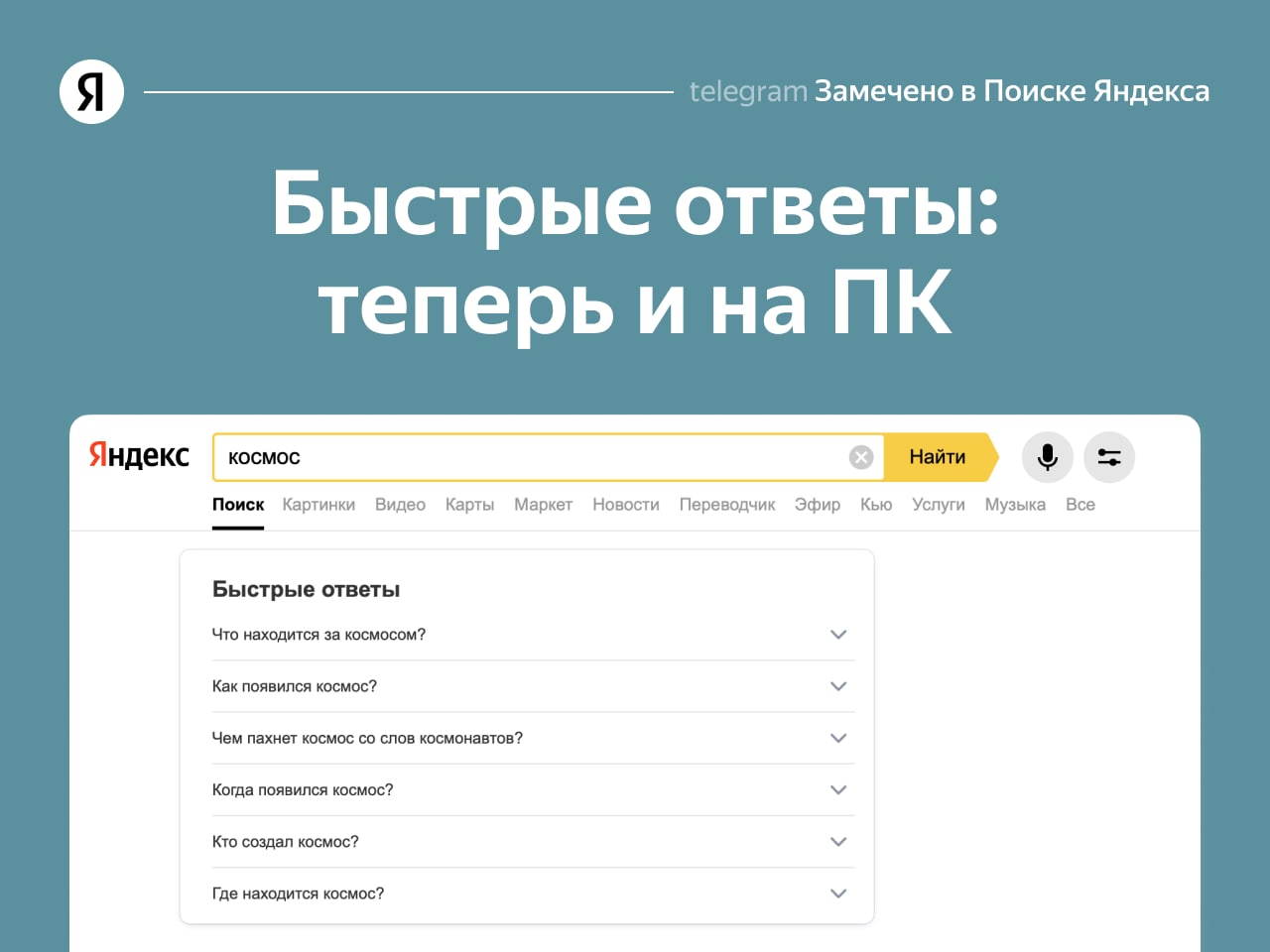Click the round Yandex Я logo
This screenshot has width=1270, height=952.
click(91, 92)
